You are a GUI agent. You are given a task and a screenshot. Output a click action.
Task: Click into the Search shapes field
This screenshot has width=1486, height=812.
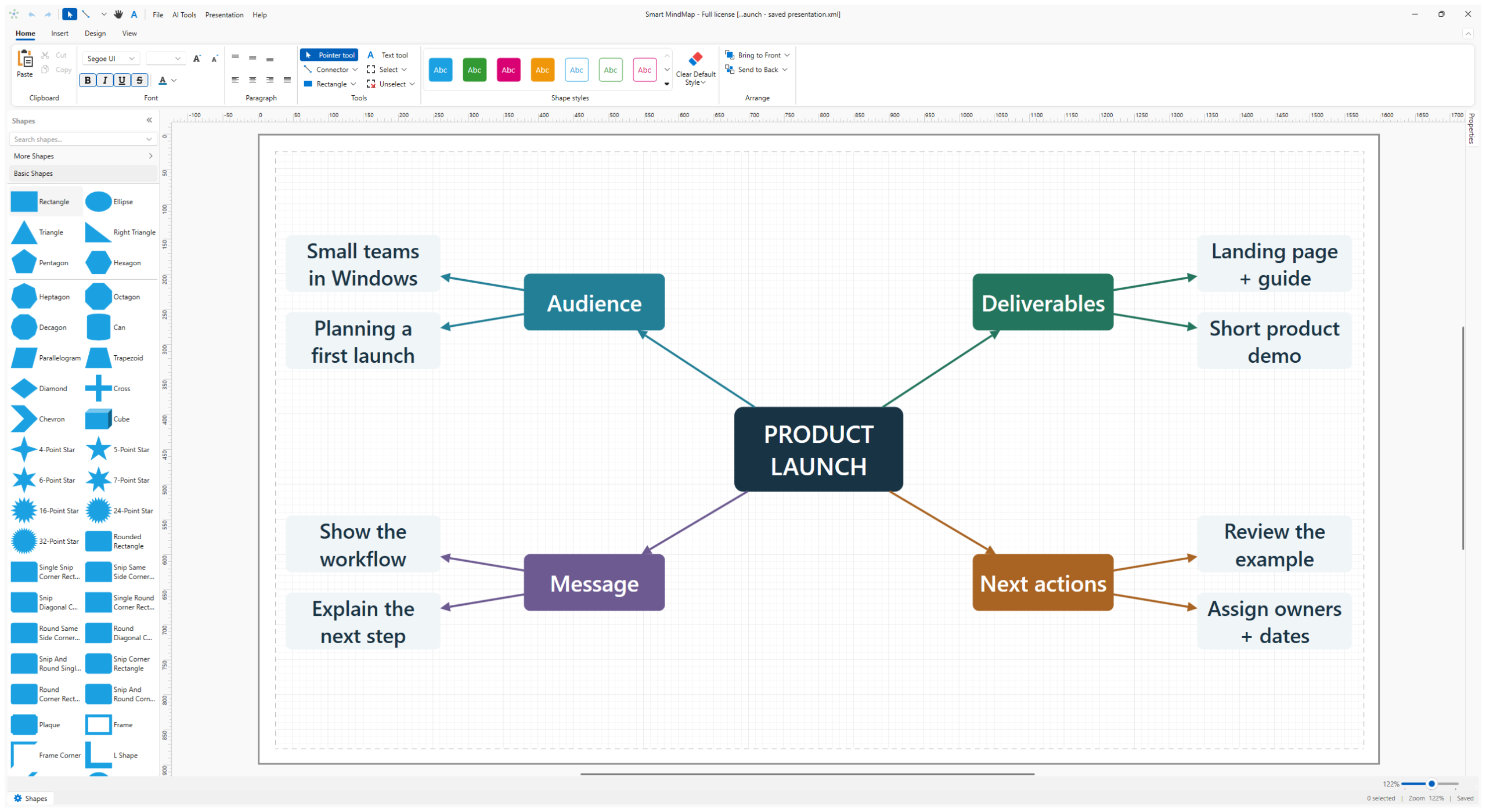coord(83,139)
